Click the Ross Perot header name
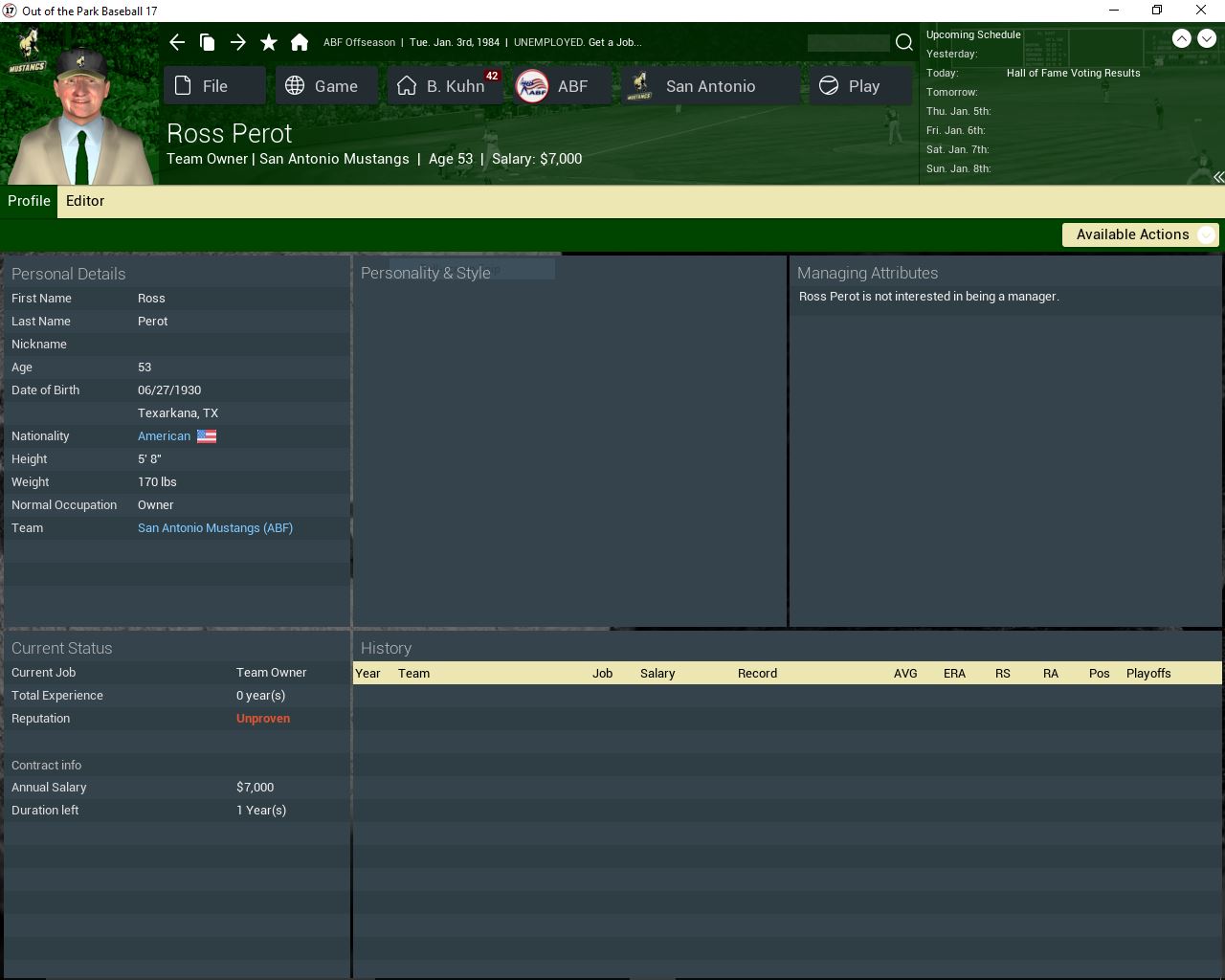Screen dimensions: 1225x980 [x=230, y=134]
